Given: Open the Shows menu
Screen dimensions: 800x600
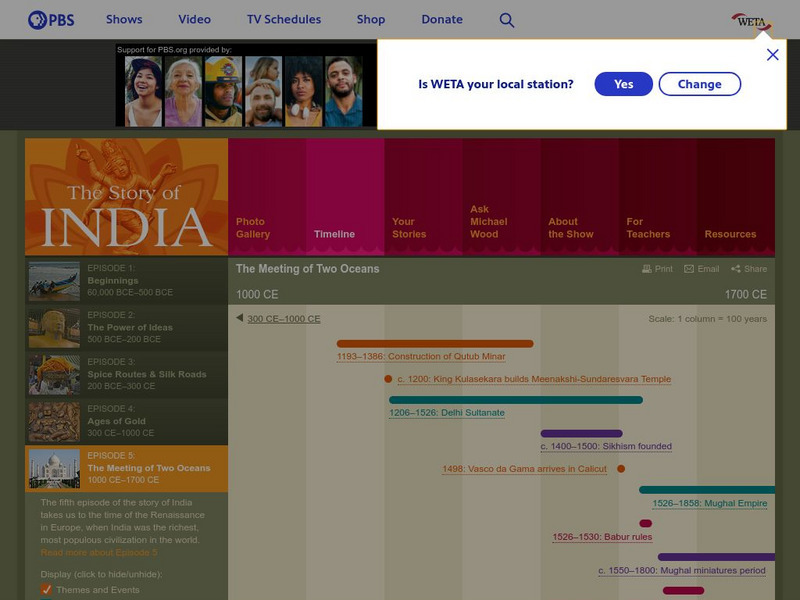Looking at the screenshot, I should 125,18.
